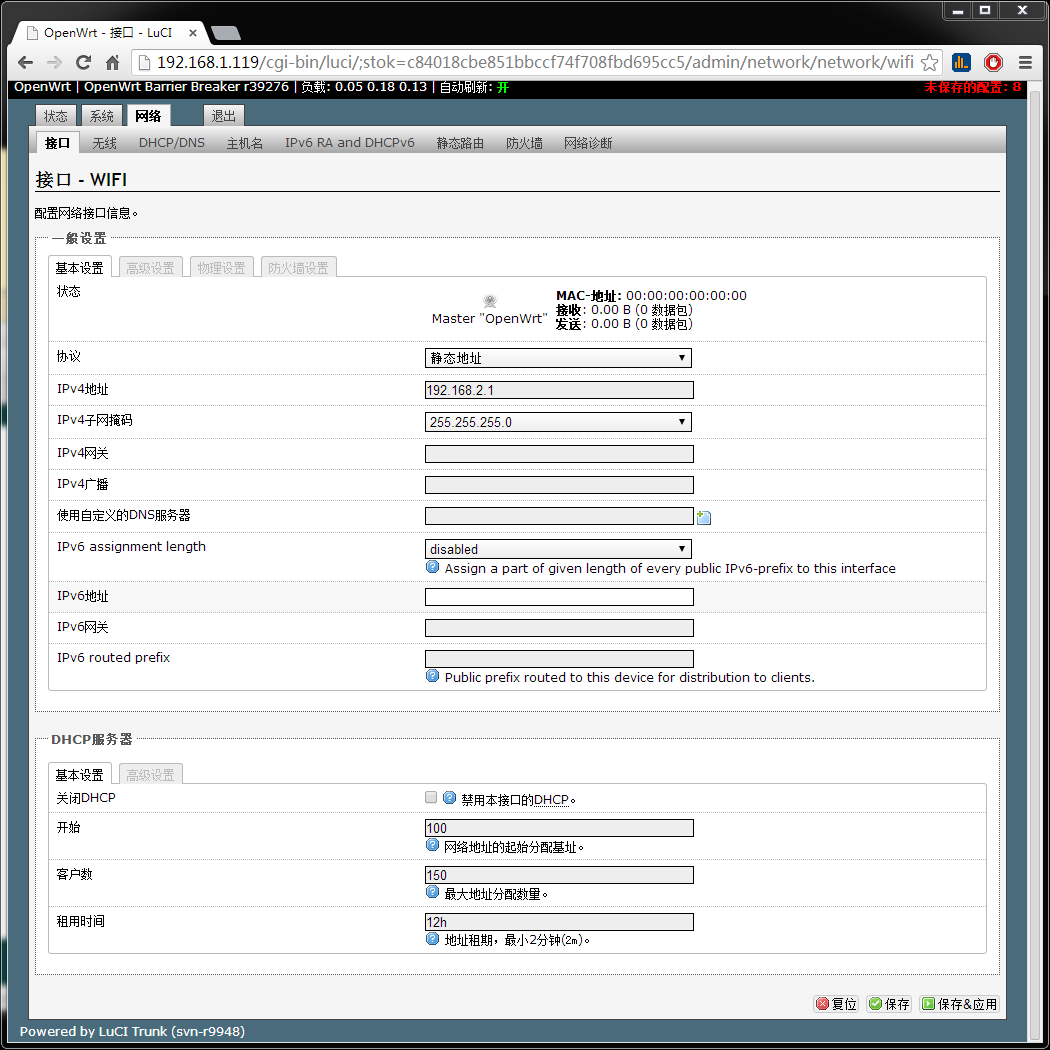Open the Chrome hamburger menu
Image resolution: width=1050 pixels, height=1050 pixels.
(1025, 62)
